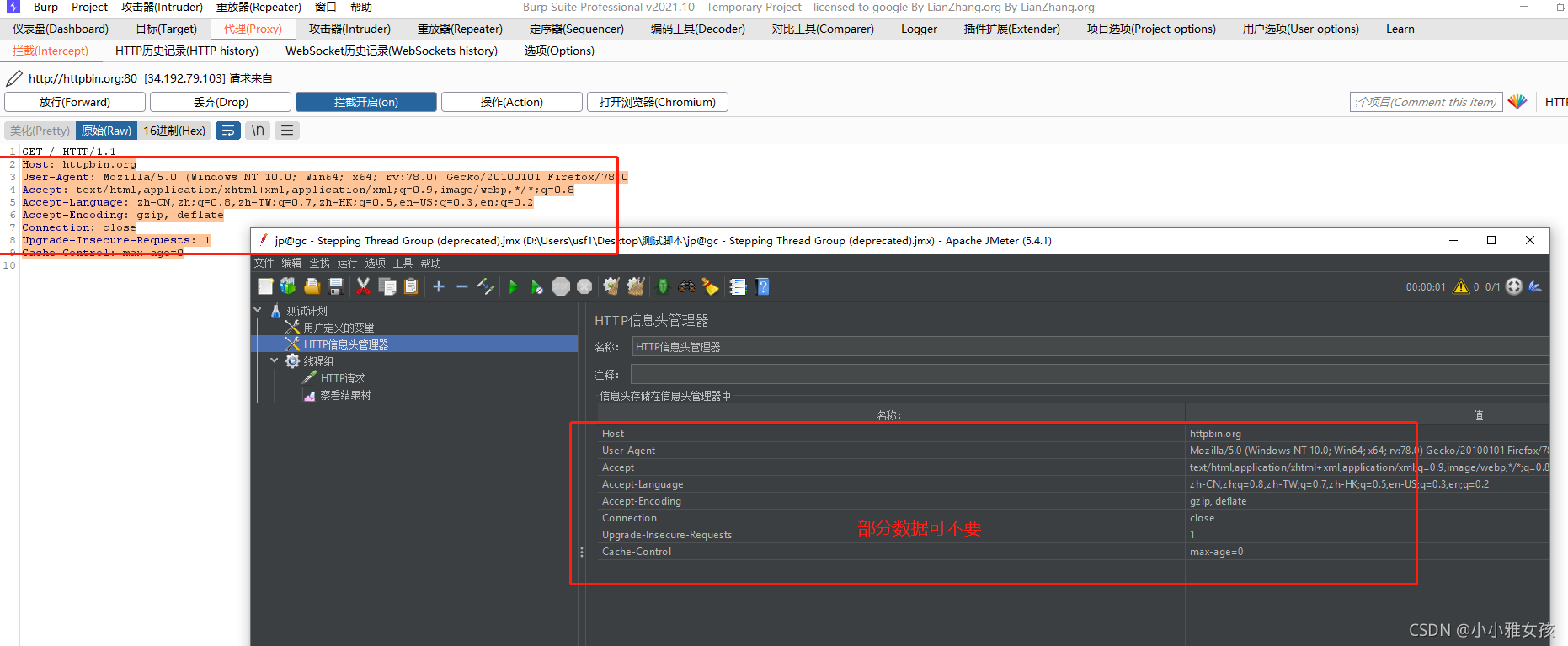The width and height of the screenshot is (1568, 646).
Task: Select HTTP请求 sampler in tree
Action: click(343, 378)
